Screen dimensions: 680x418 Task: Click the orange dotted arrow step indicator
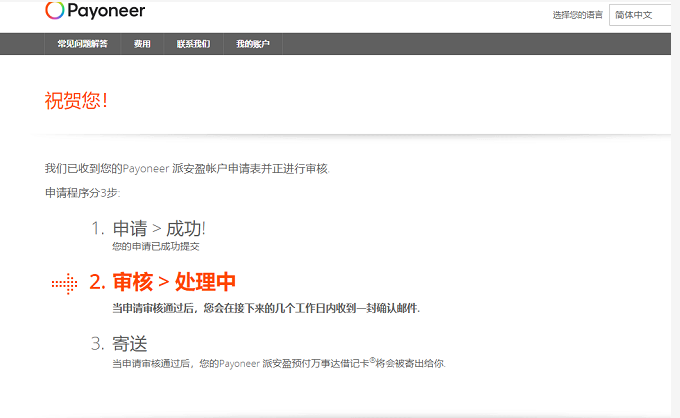pyautogui.click(x=64, y=283)
